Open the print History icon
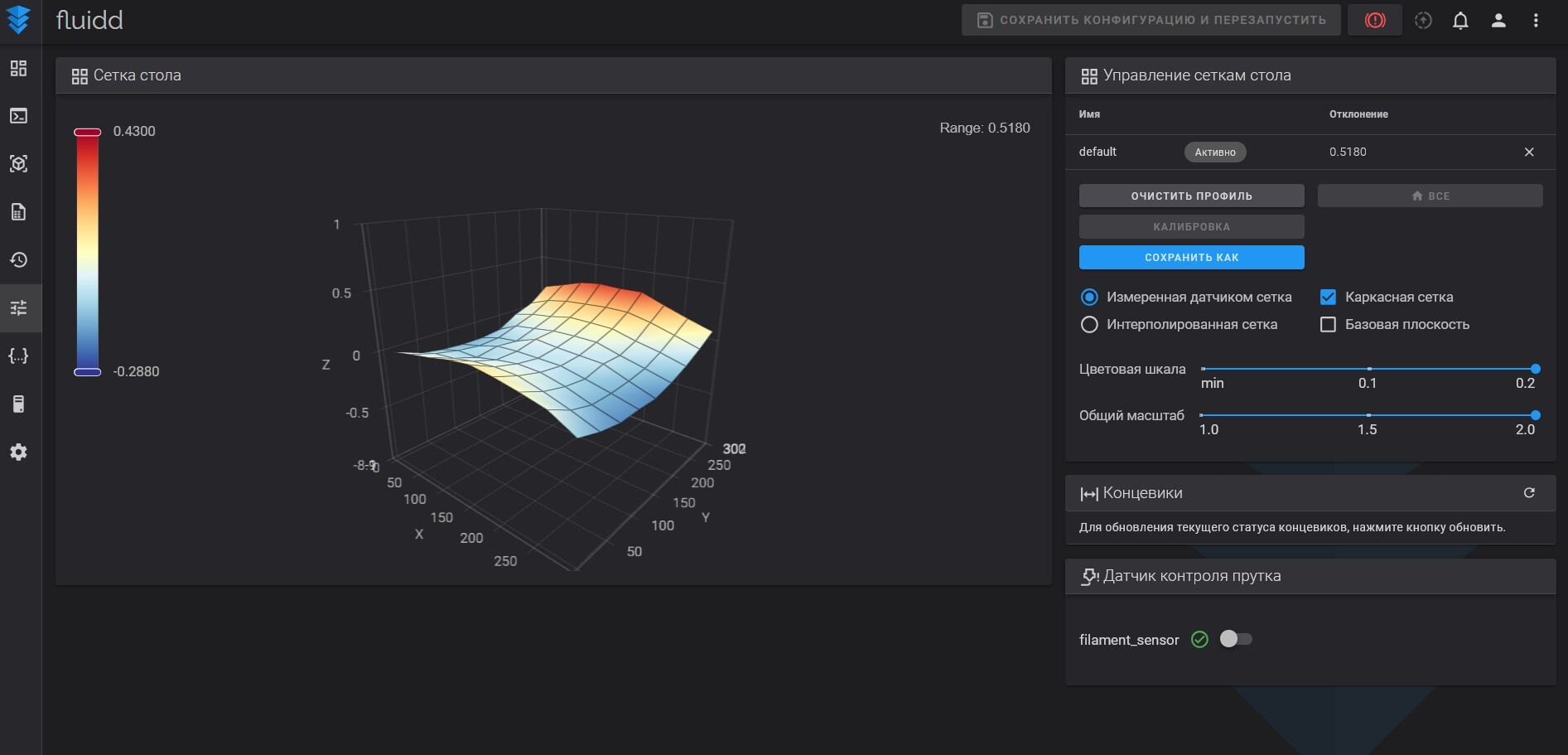Image resolution: width=1568 pixels, height=755 pixels. [18, 260]
